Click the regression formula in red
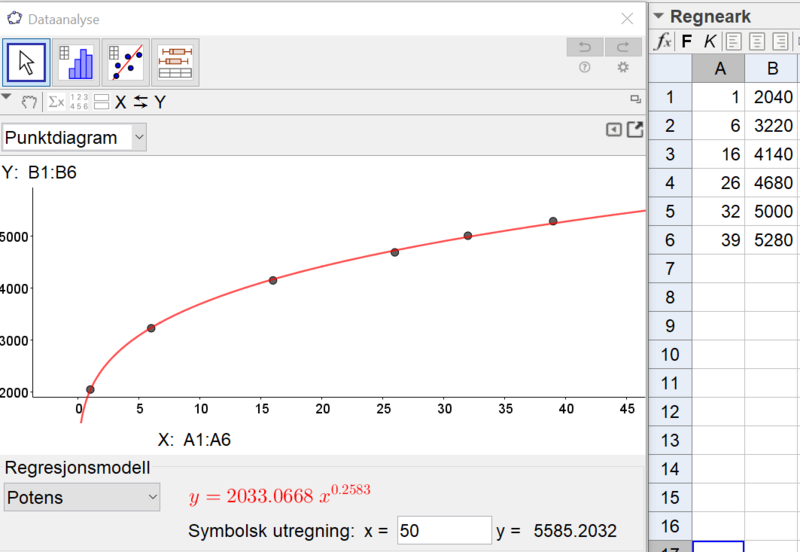 pyautogui.click(x=280, y=494)
